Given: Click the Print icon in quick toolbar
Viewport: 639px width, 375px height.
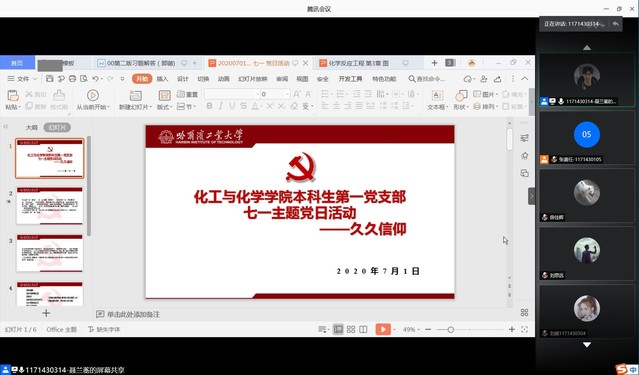Looking at the screenshot, I should [x=72, y=79].
